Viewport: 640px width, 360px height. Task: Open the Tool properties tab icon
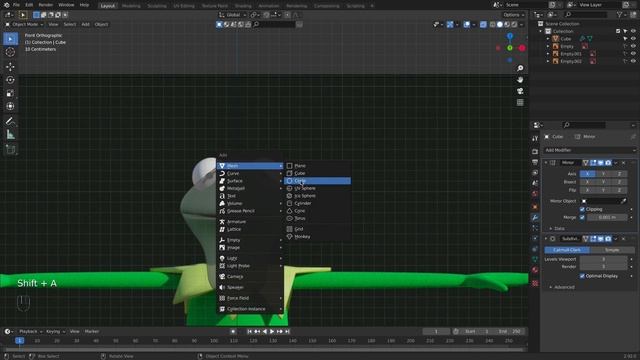pyautogui.click(x=535, y=139)
